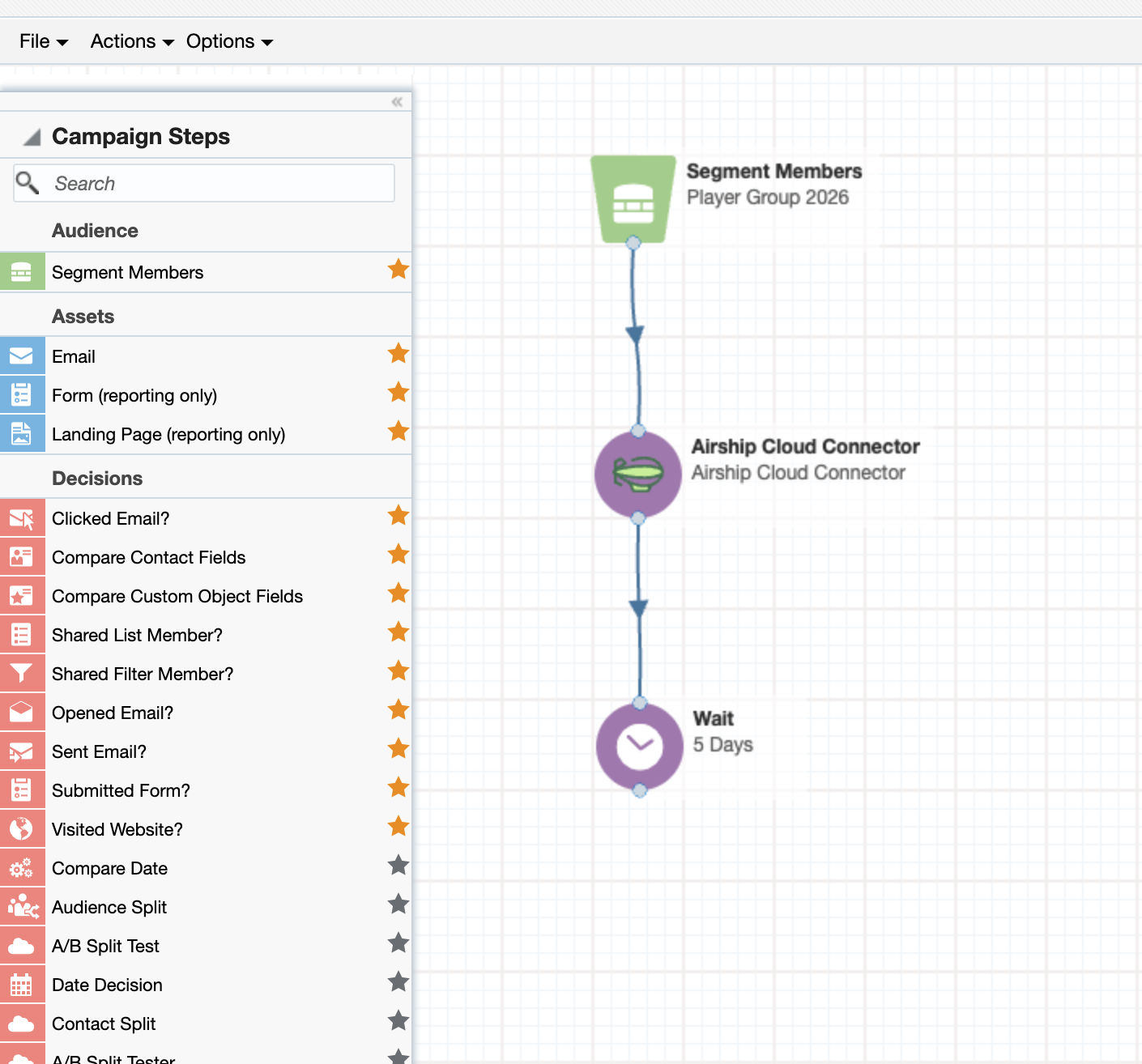Open the Actions menu
The image size is (1142, 1064).
132,41
